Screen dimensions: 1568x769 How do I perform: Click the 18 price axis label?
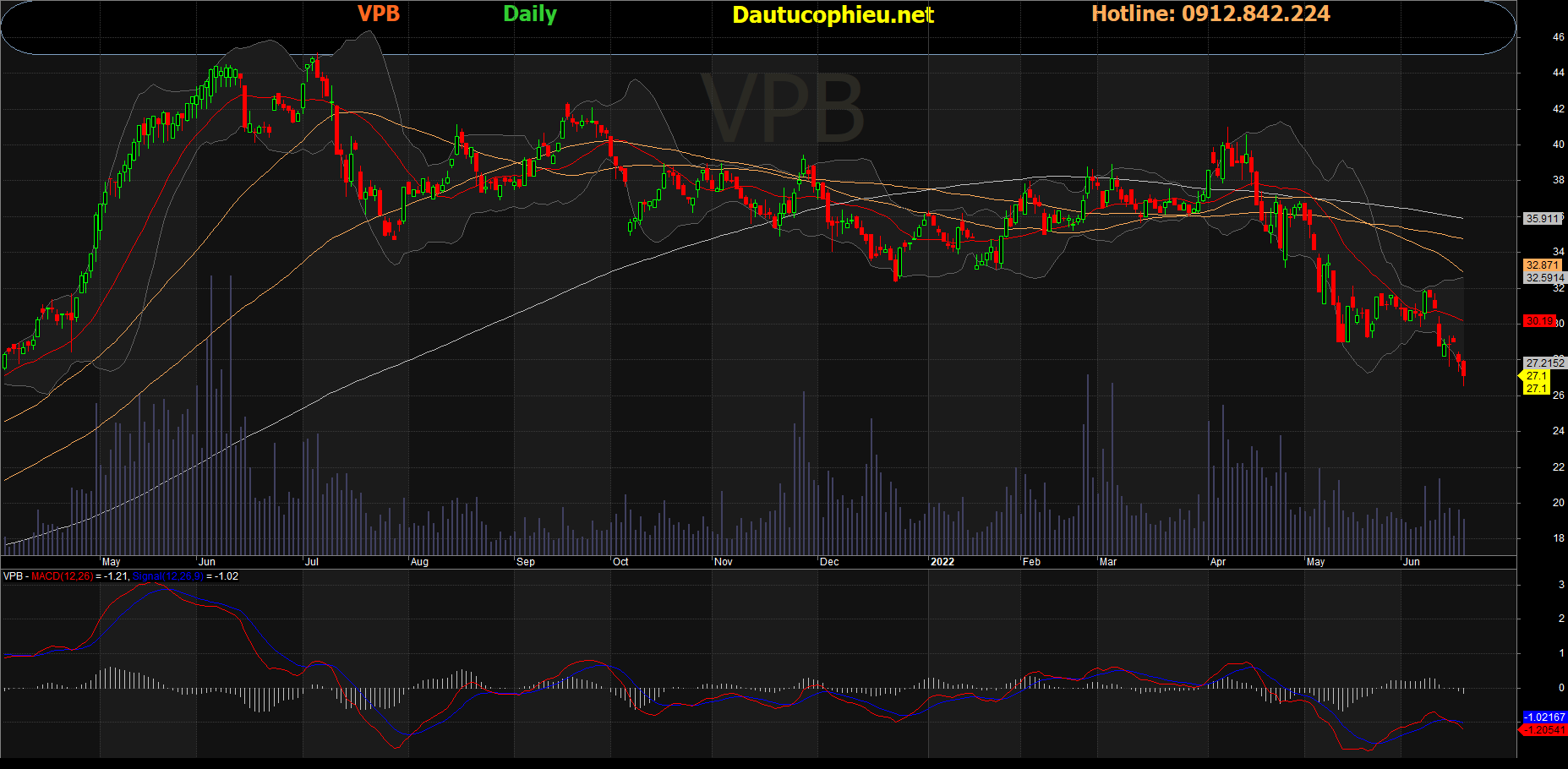pyautogui.click(x=1558, y=538)
